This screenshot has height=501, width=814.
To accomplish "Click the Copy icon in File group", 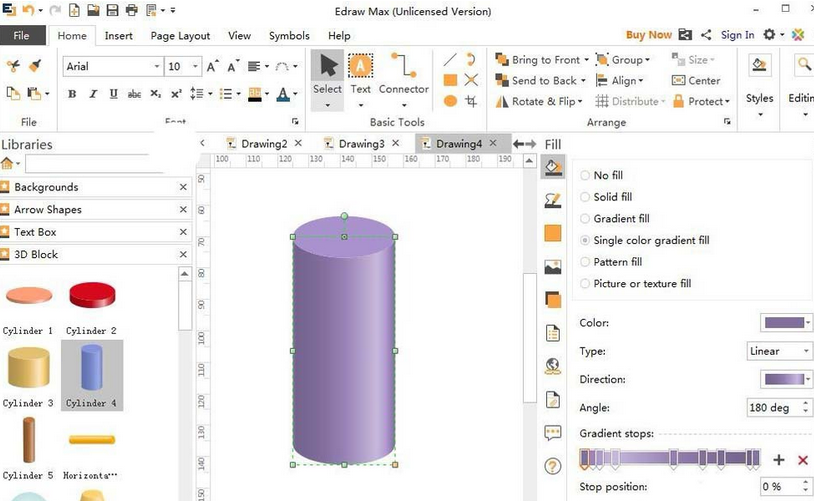I will [13, 93].
